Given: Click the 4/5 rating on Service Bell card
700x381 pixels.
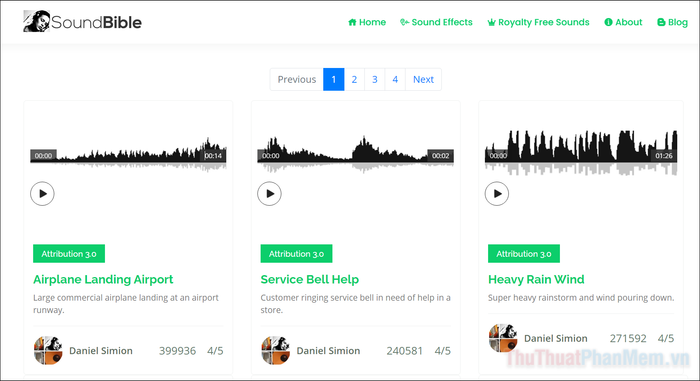Looking at the screenshot, I should [443, 351].
